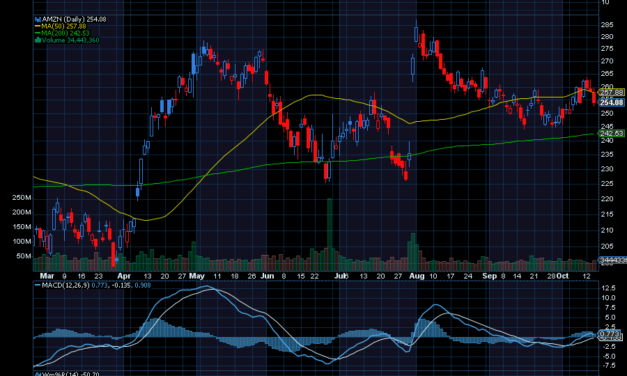Click the 12.5 MACD scale label
The width and height of the screenshot is (627, 376).
click(608, 288)
